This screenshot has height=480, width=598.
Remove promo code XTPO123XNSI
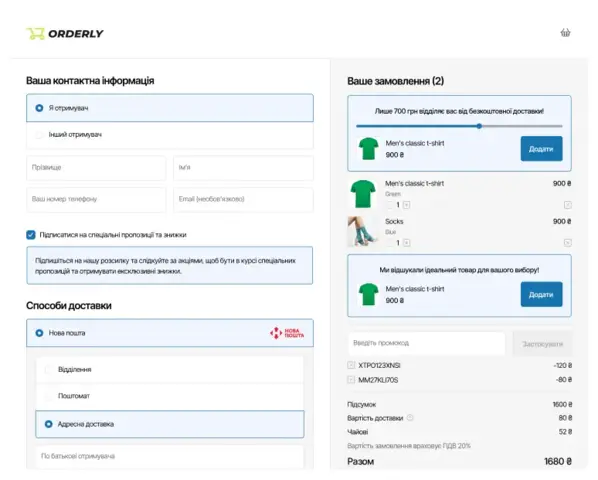click(x=351, y=365)
